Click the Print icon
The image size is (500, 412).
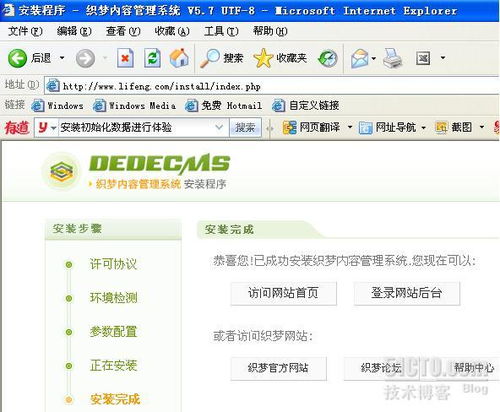click(393, 58)
